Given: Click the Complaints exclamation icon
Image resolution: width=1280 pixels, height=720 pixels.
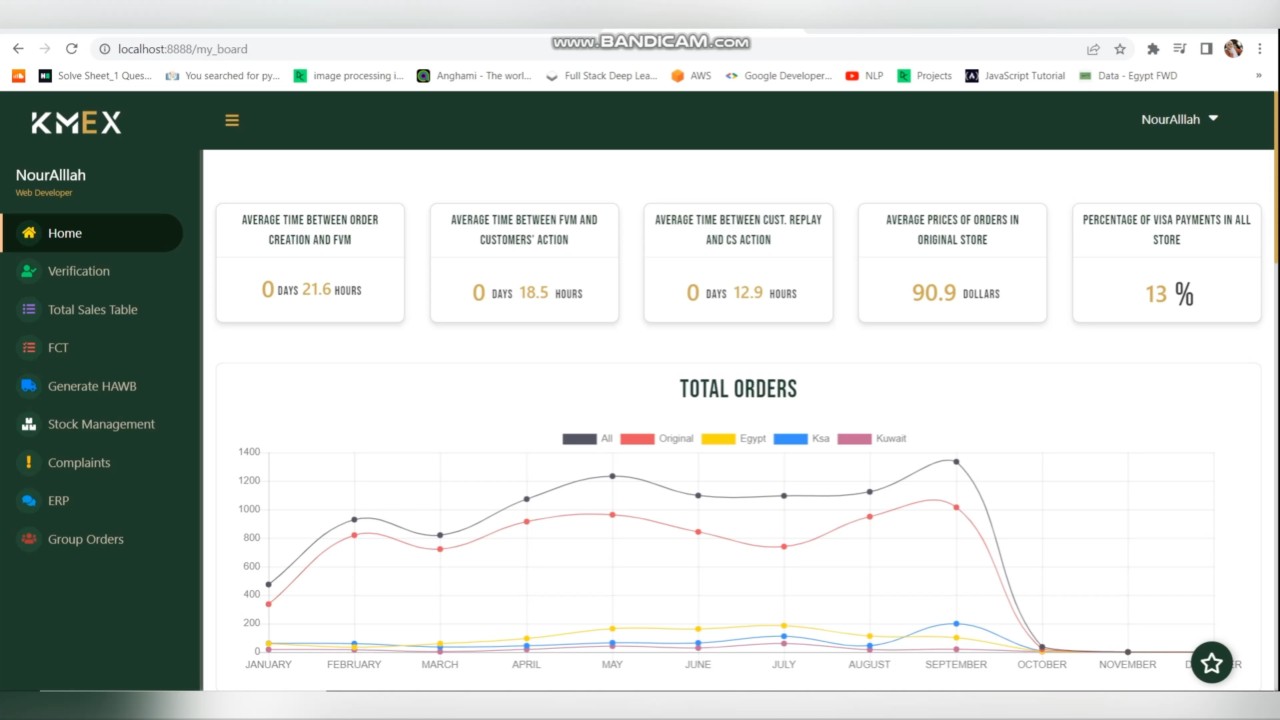Looking at the screenshot, I should coord(29,462).
